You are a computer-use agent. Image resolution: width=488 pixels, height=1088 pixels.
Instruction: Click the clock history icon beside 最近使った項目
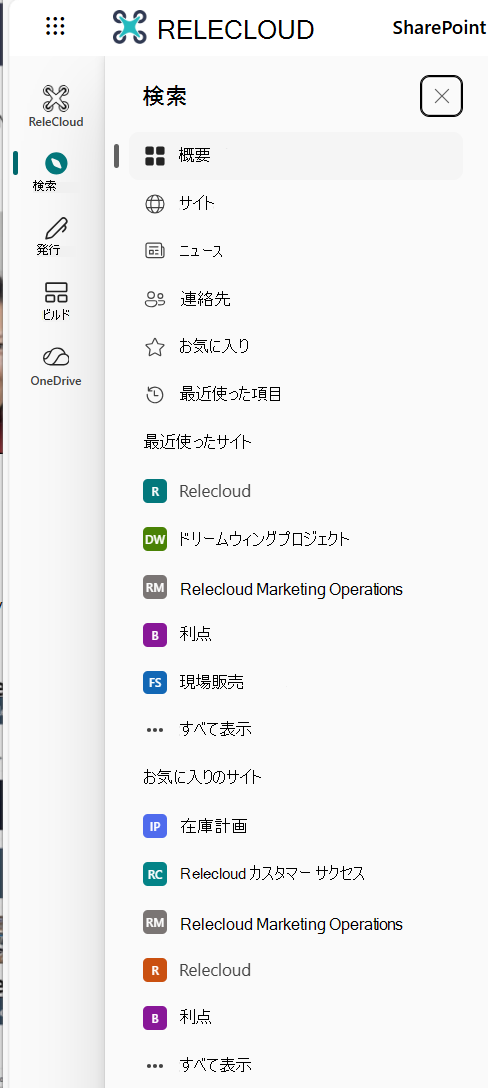(x=155, y=394)
